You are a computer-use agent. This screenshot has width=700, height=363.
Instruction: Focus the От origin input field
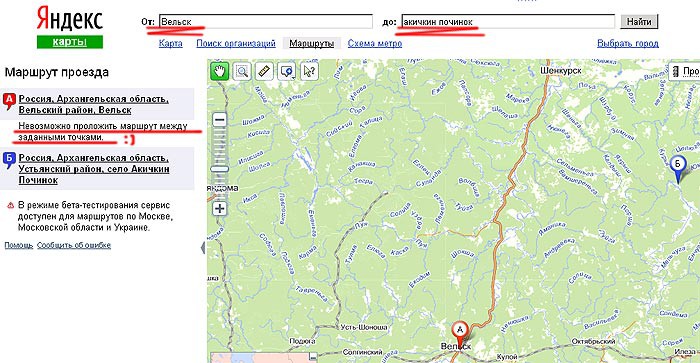click(265, 21)
